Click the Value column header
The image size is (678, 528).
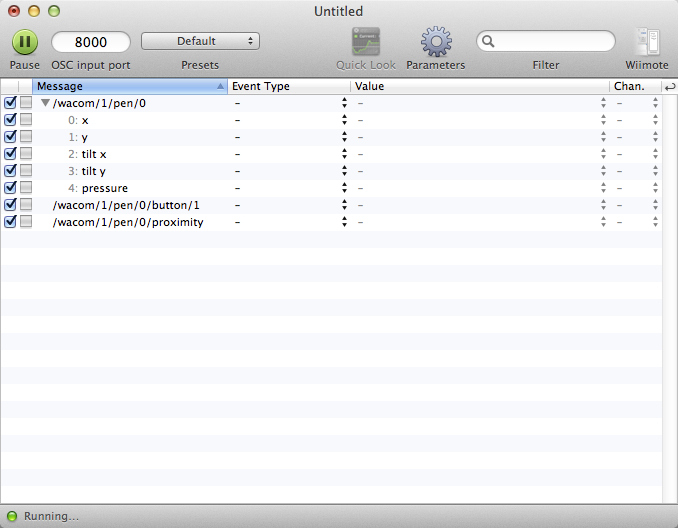click(478, 87)
